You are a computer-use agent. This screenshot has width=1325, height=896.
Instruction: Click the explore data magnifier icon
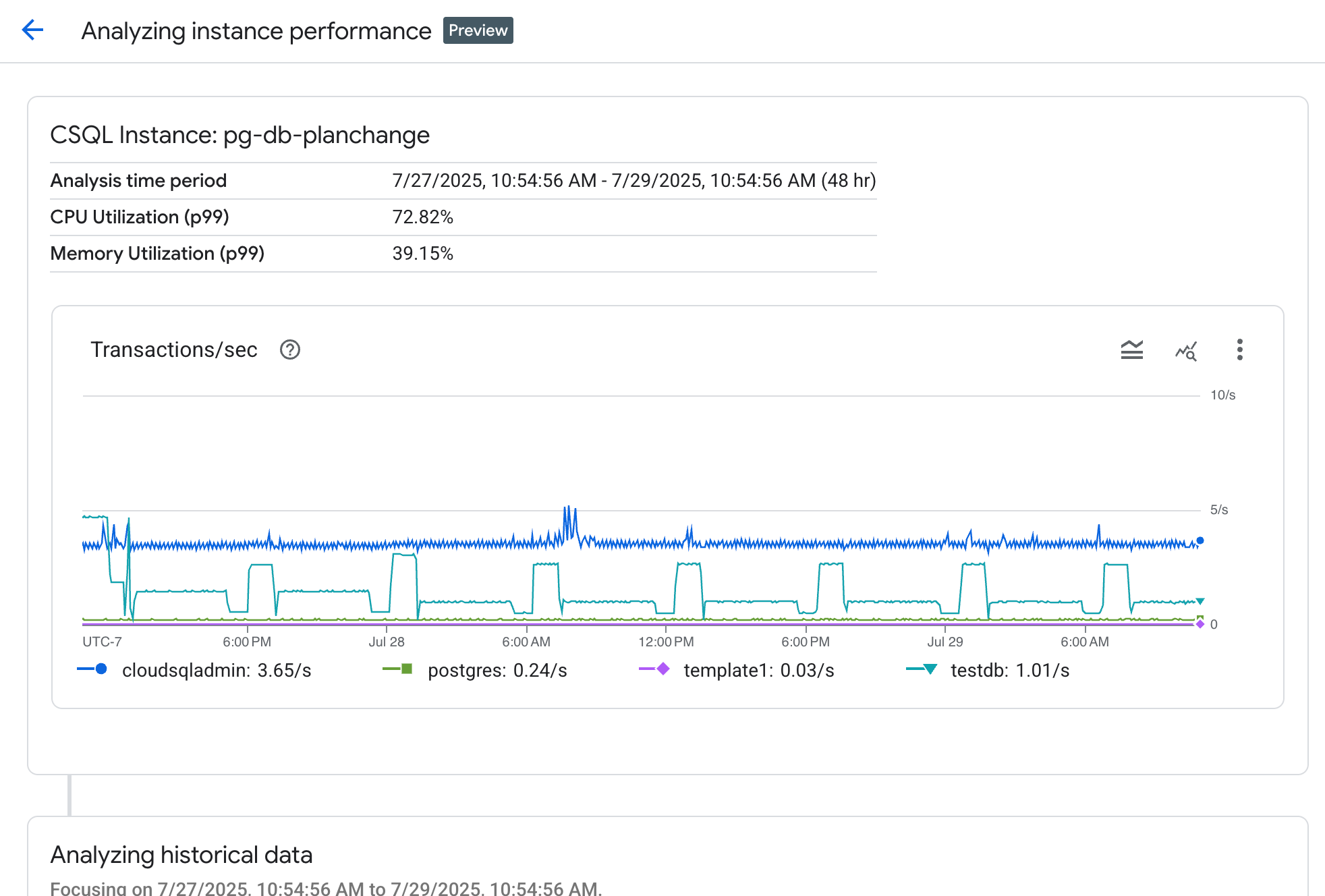click(1186, 350)
